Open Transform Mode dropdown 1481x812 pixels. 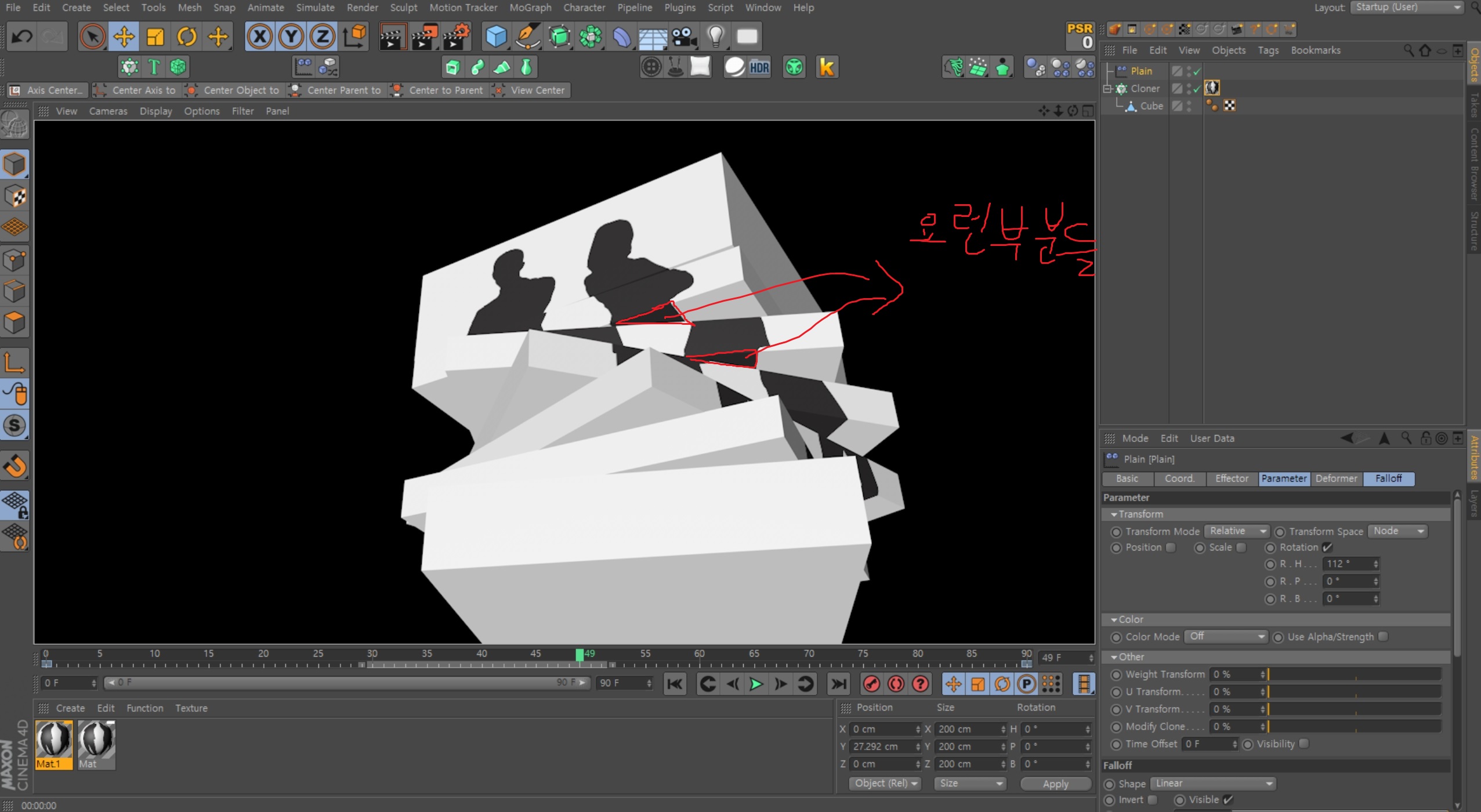point(1237,531)
